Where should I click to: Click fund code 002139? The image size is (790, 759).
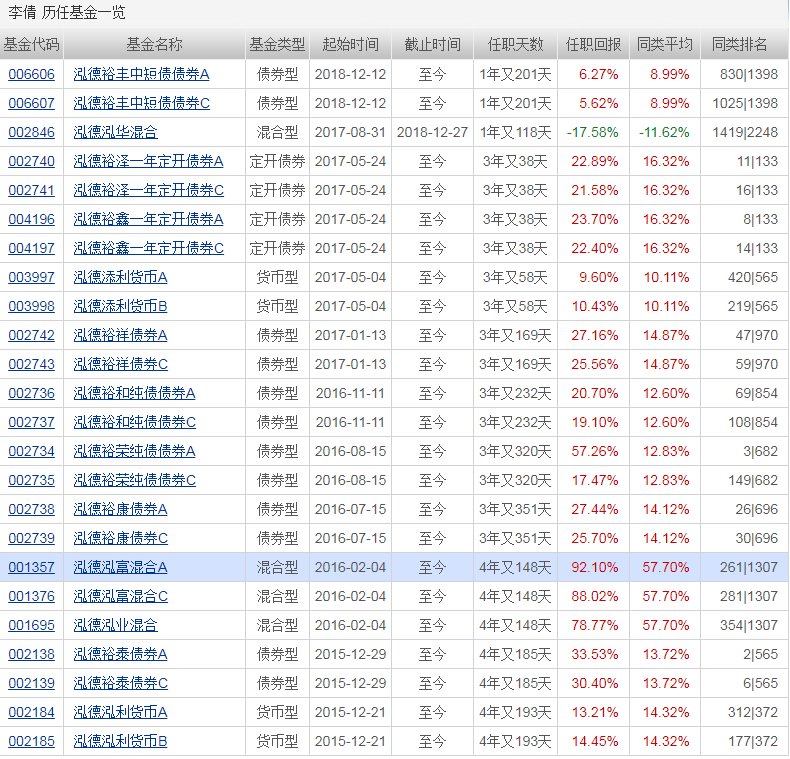pyautogui.click(x=31, y=683)
